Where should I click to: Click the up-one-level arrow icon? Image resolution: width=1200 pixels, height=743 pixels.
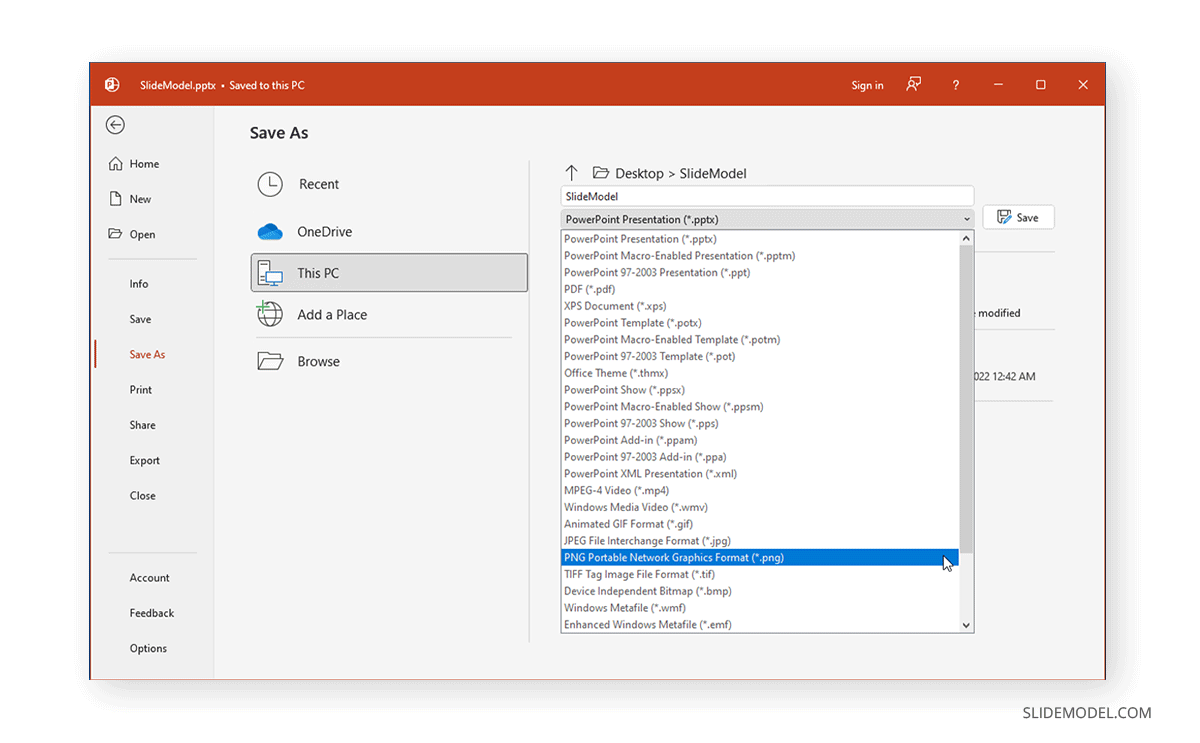pos(572,173)
